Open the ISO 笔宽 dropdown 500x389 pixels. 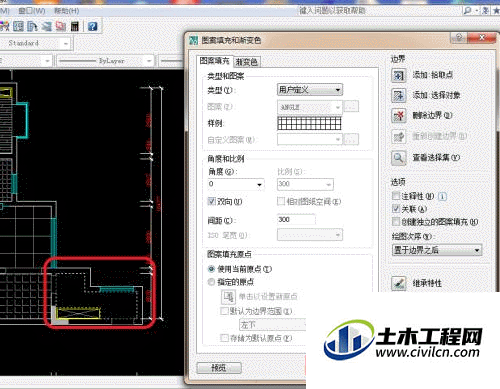(x=310, y=235)
